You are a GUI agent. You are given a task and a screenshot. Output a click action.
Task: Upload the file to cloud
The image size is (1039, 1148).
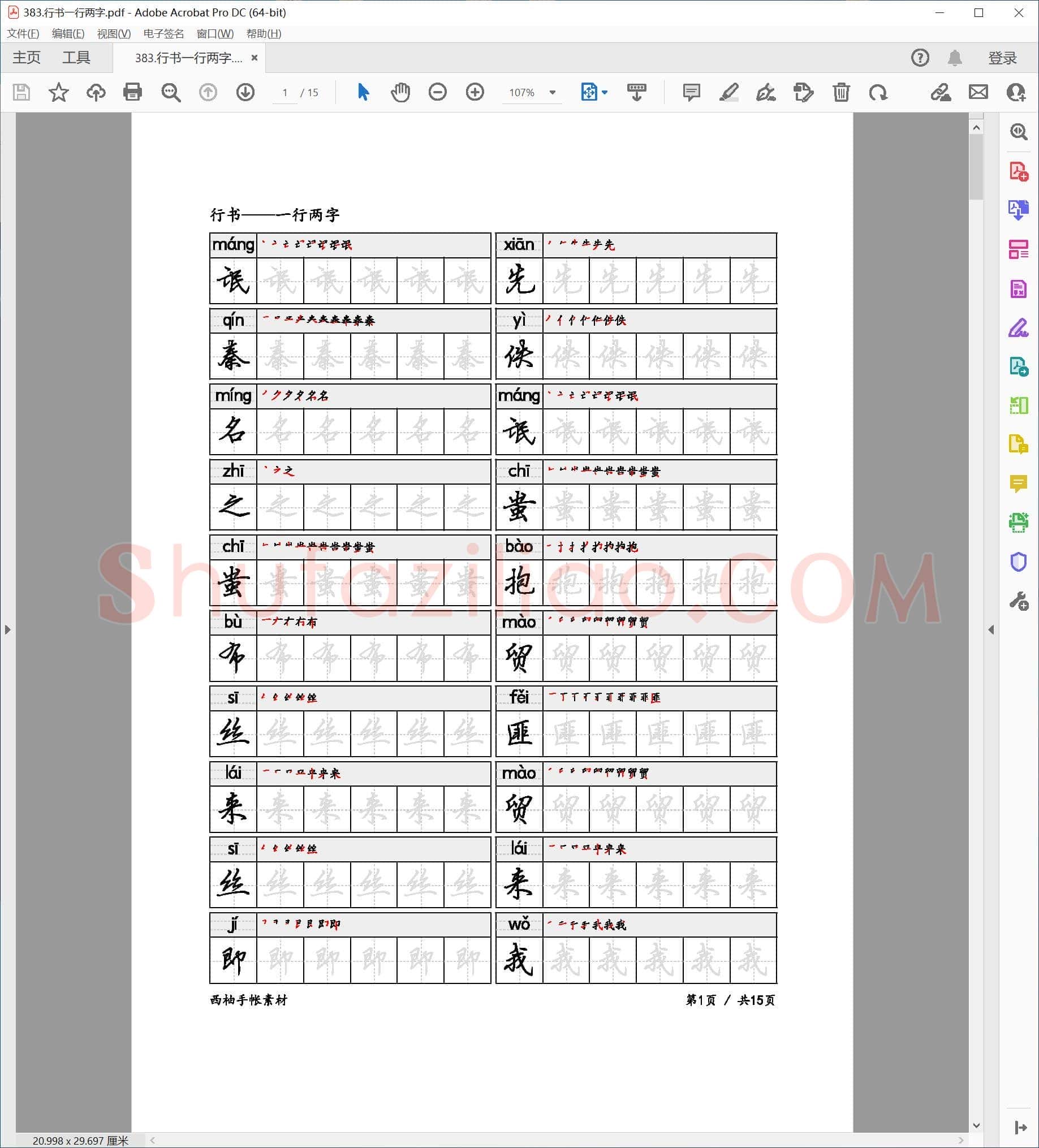pyautogui.click(x=96, y=92)
